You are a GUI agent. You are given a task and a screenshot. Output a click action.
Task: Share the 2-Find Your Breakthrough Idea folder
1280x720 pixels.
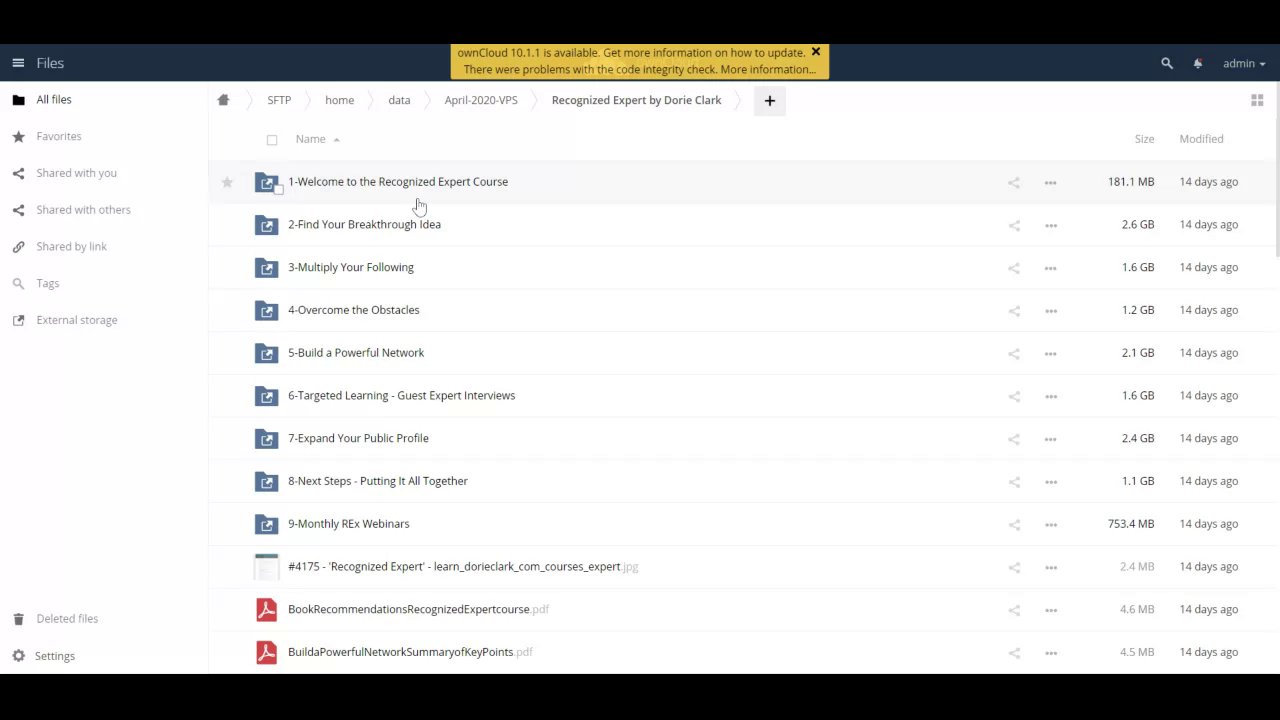[x=1014, y=225]
